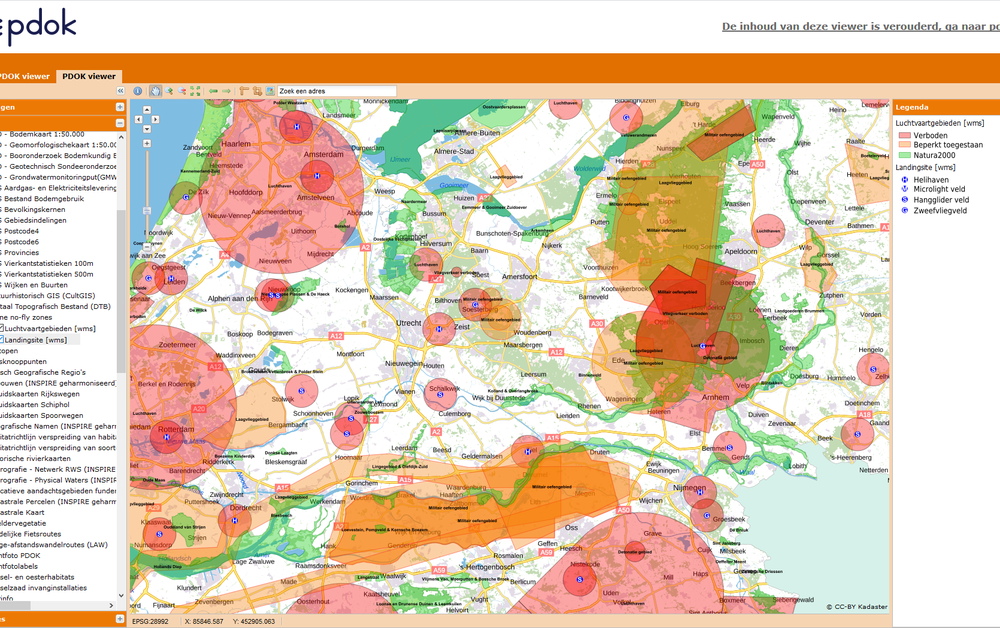Open the Postcode6 layer group
This screenshot has height=628, width=1000.
coord(20,242)
